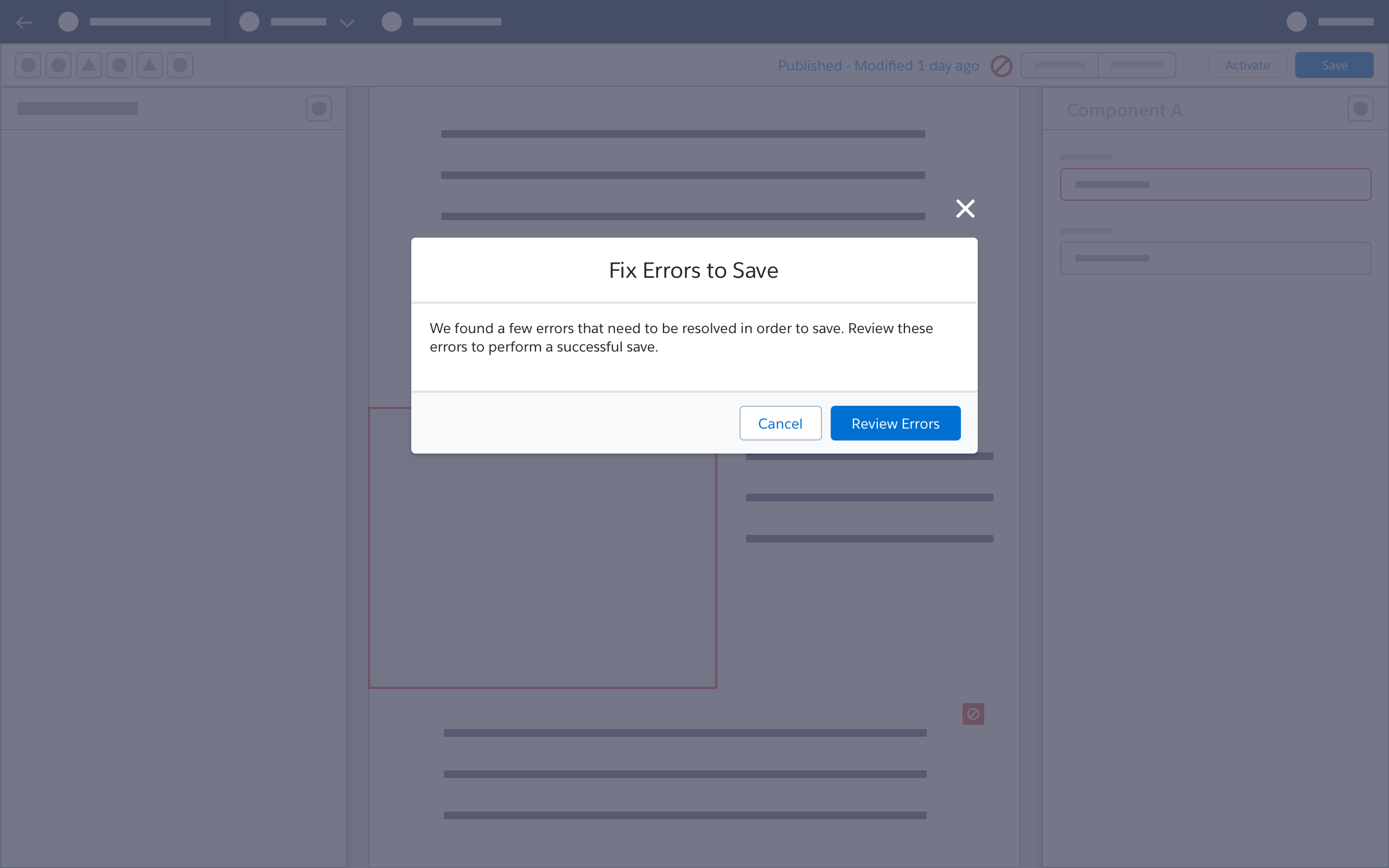Click the red error badge beside modified date

click(1002, 66)
